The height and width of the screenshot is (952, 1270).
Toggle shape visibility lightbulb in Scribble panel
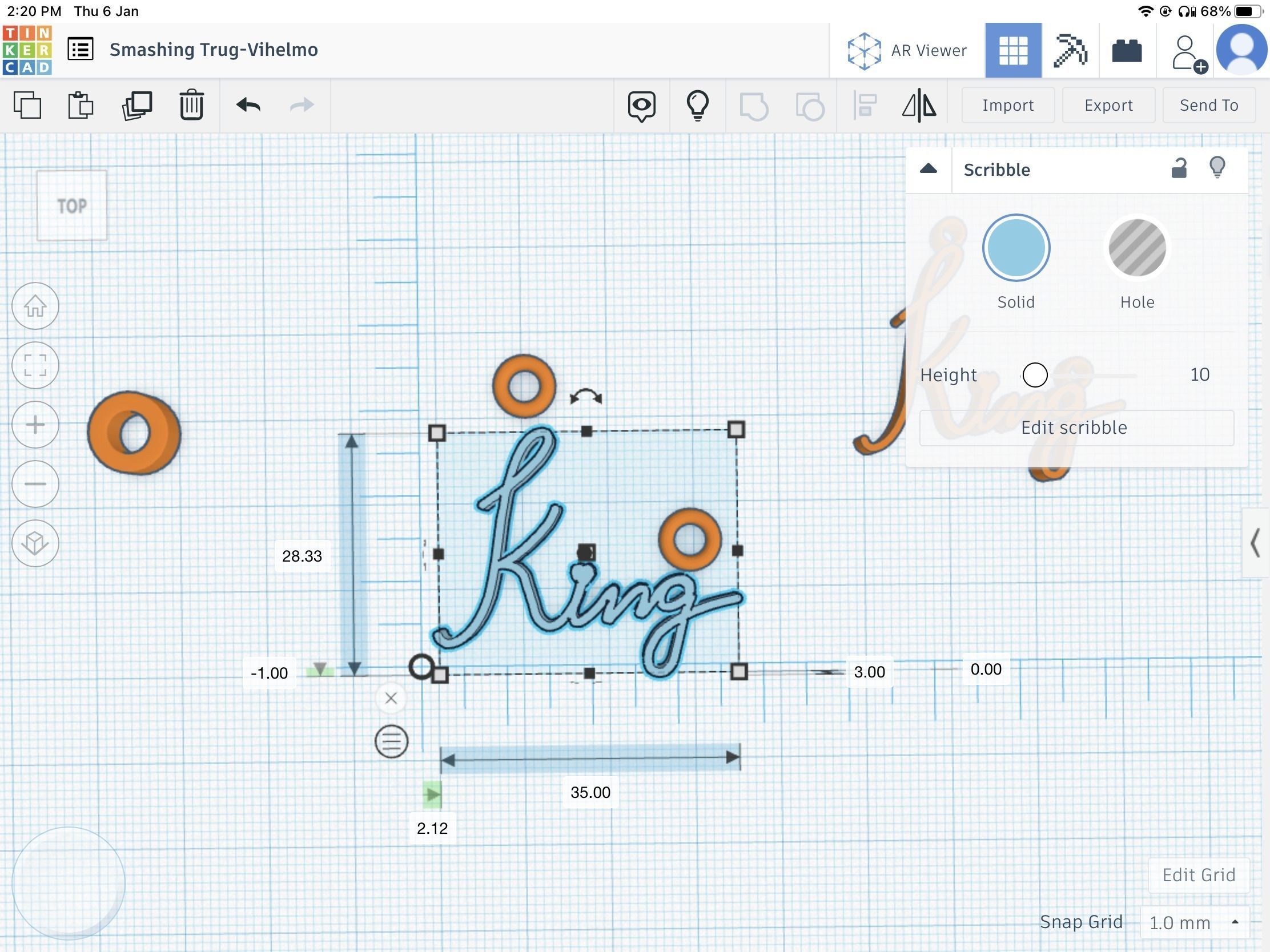coord(1217,168)
